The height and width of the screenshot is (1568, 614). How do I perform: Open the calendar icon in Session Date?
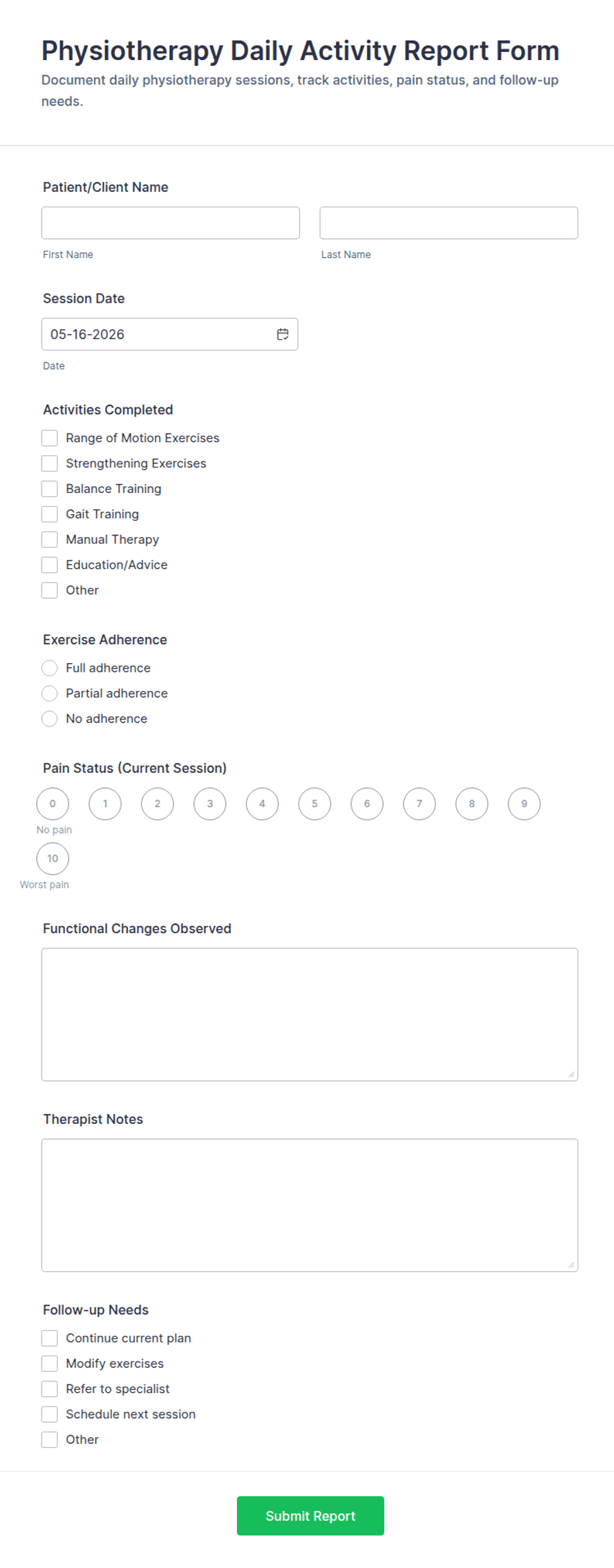[x=283, y=335]
